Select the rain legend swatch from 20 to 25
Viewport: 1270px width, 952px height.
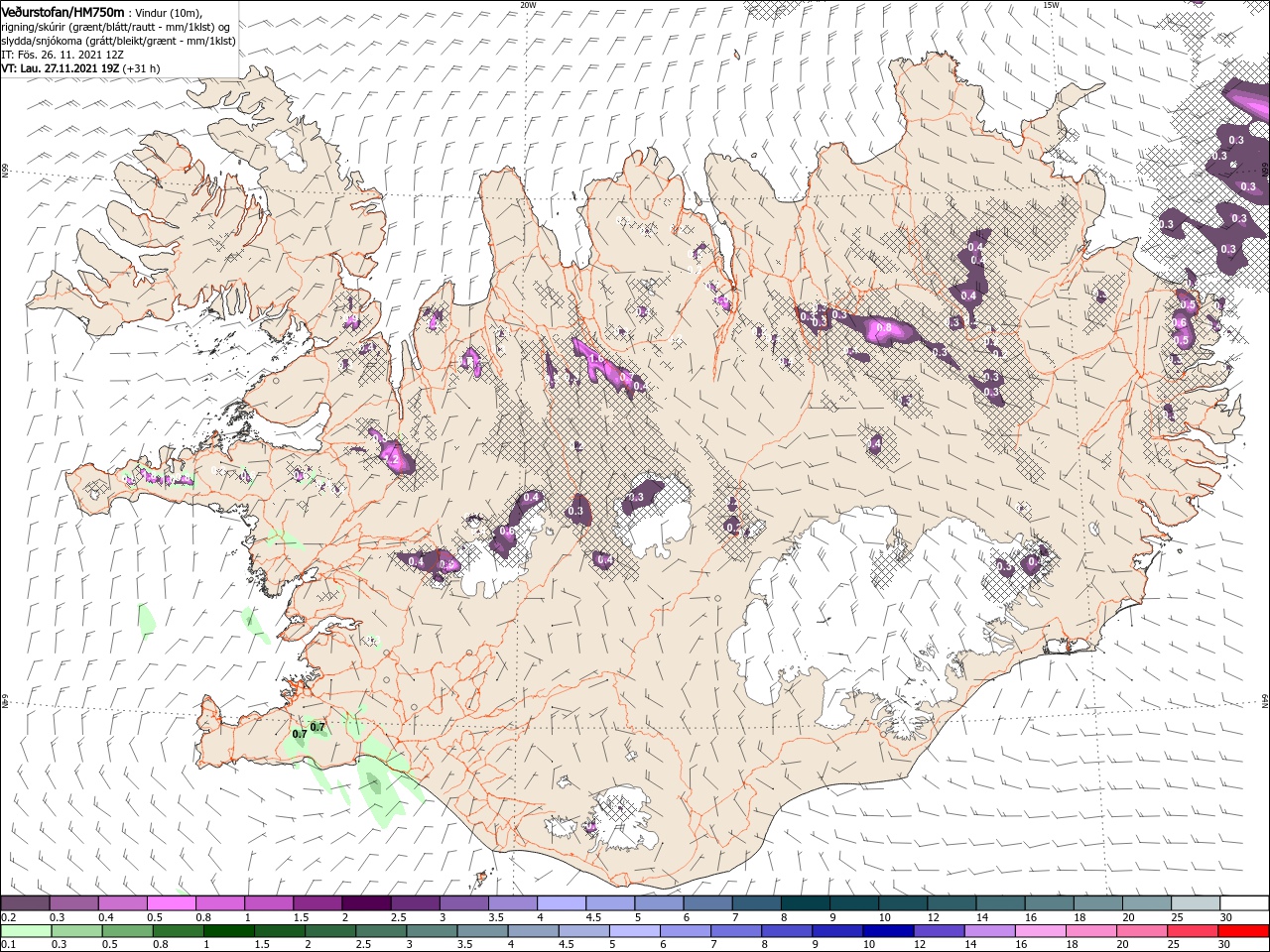(x=1142, y=930)
